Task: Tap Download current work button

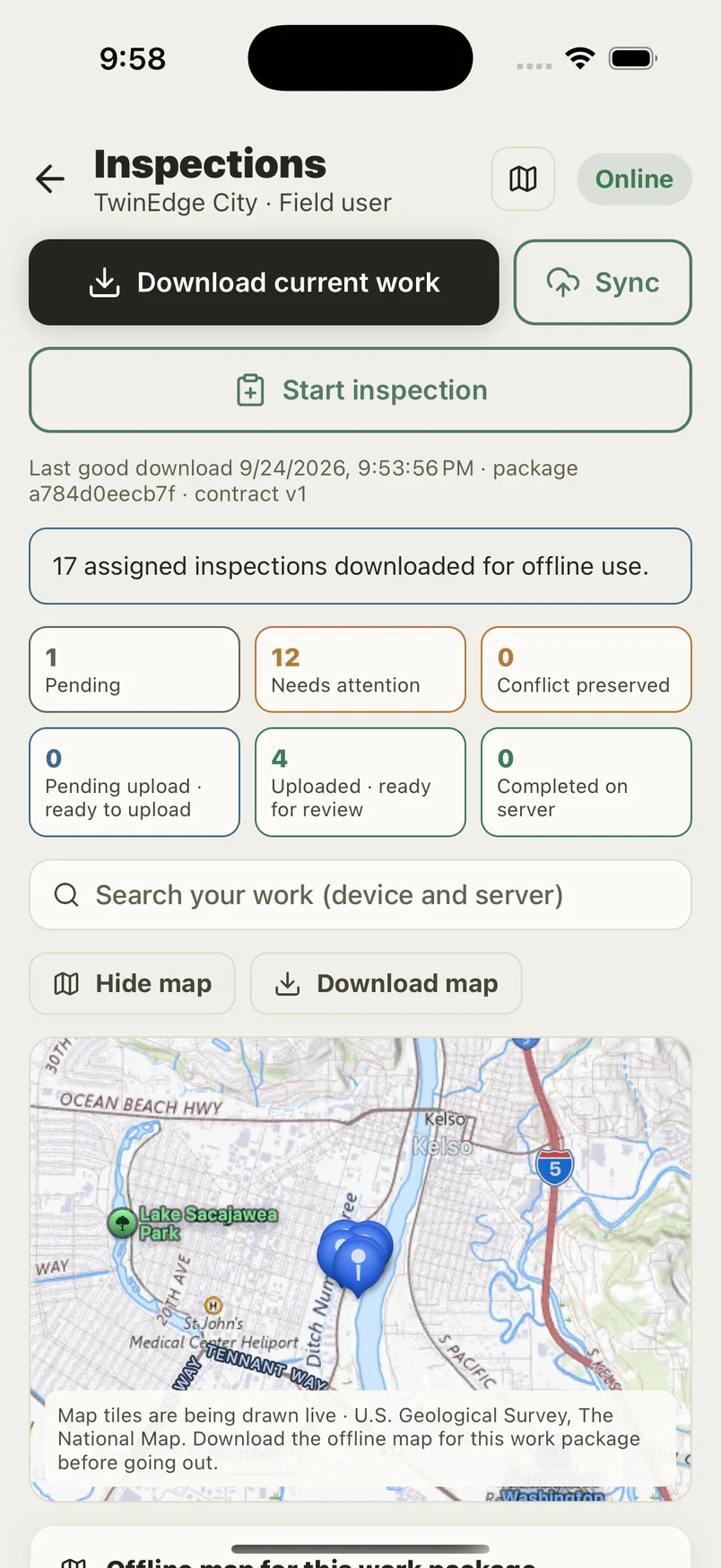Action: point(264,283)
